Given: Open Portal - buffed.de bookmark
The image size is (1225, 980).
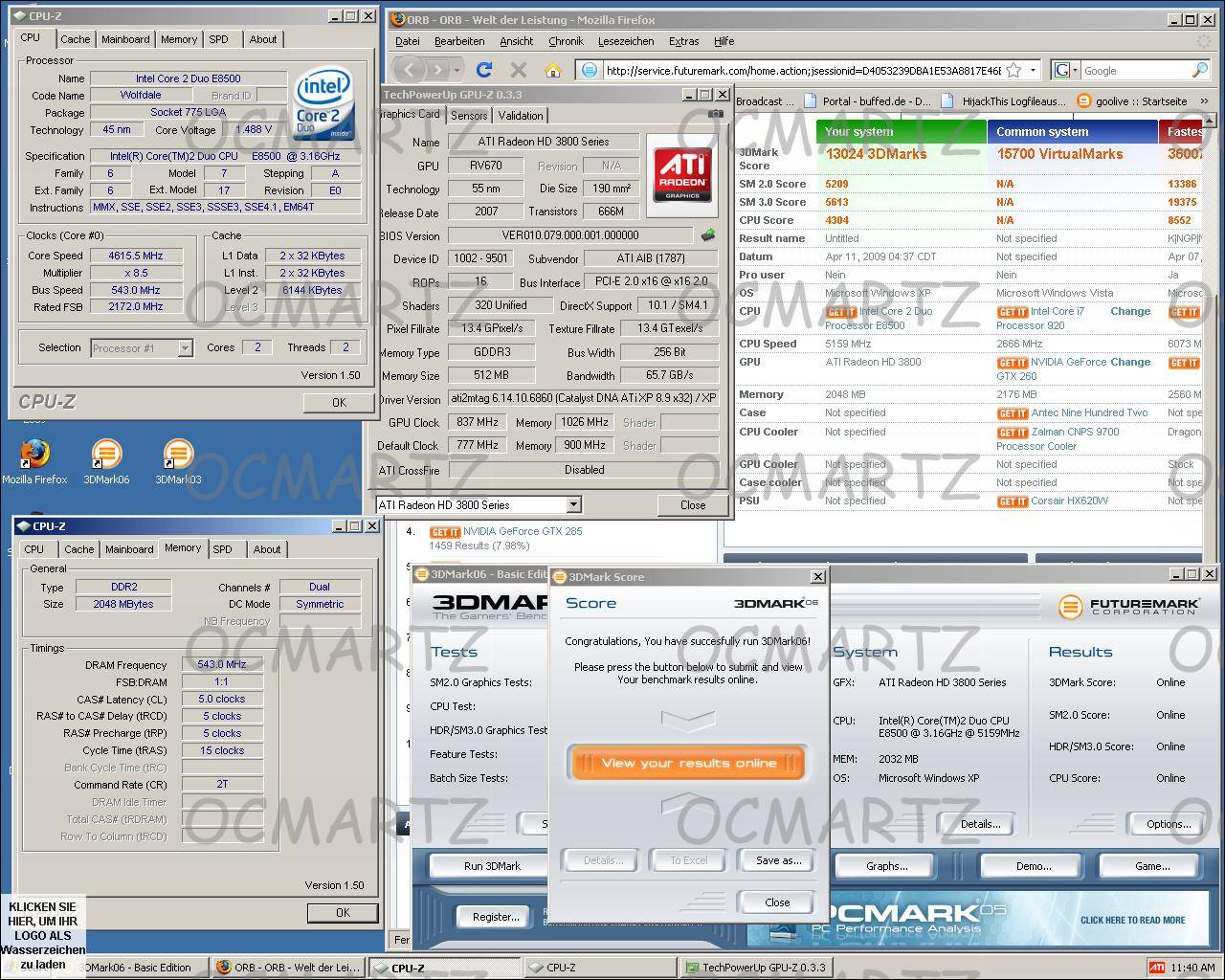Looking at the screenshot, I should coord(867,100).
